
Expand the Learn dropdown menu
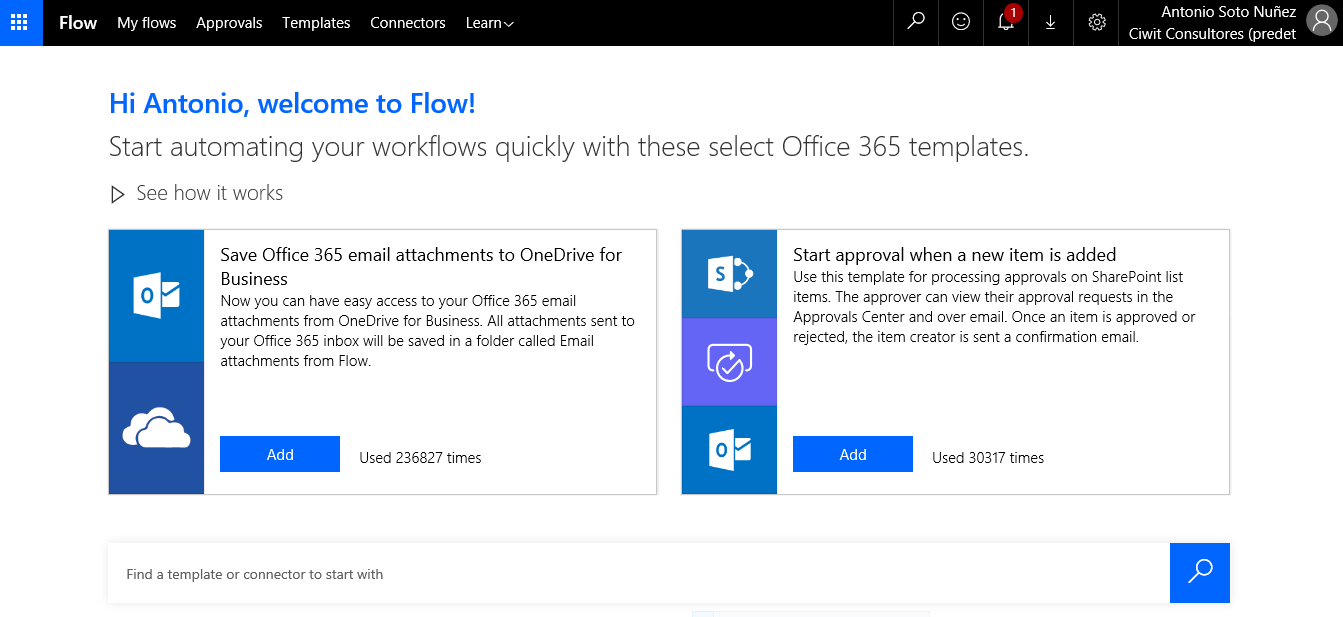pyautogui.click(x=489, y=23)
